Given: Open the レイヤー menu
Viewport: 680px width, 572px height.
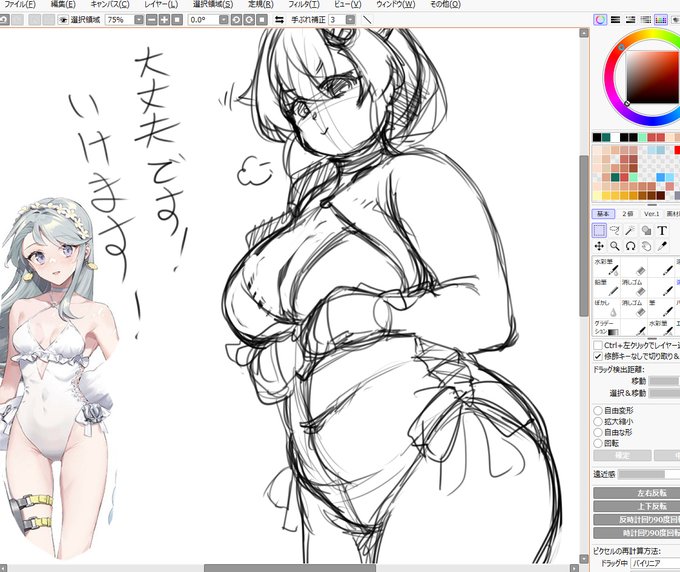Looking at the screenshot, I should click(161, 4).
